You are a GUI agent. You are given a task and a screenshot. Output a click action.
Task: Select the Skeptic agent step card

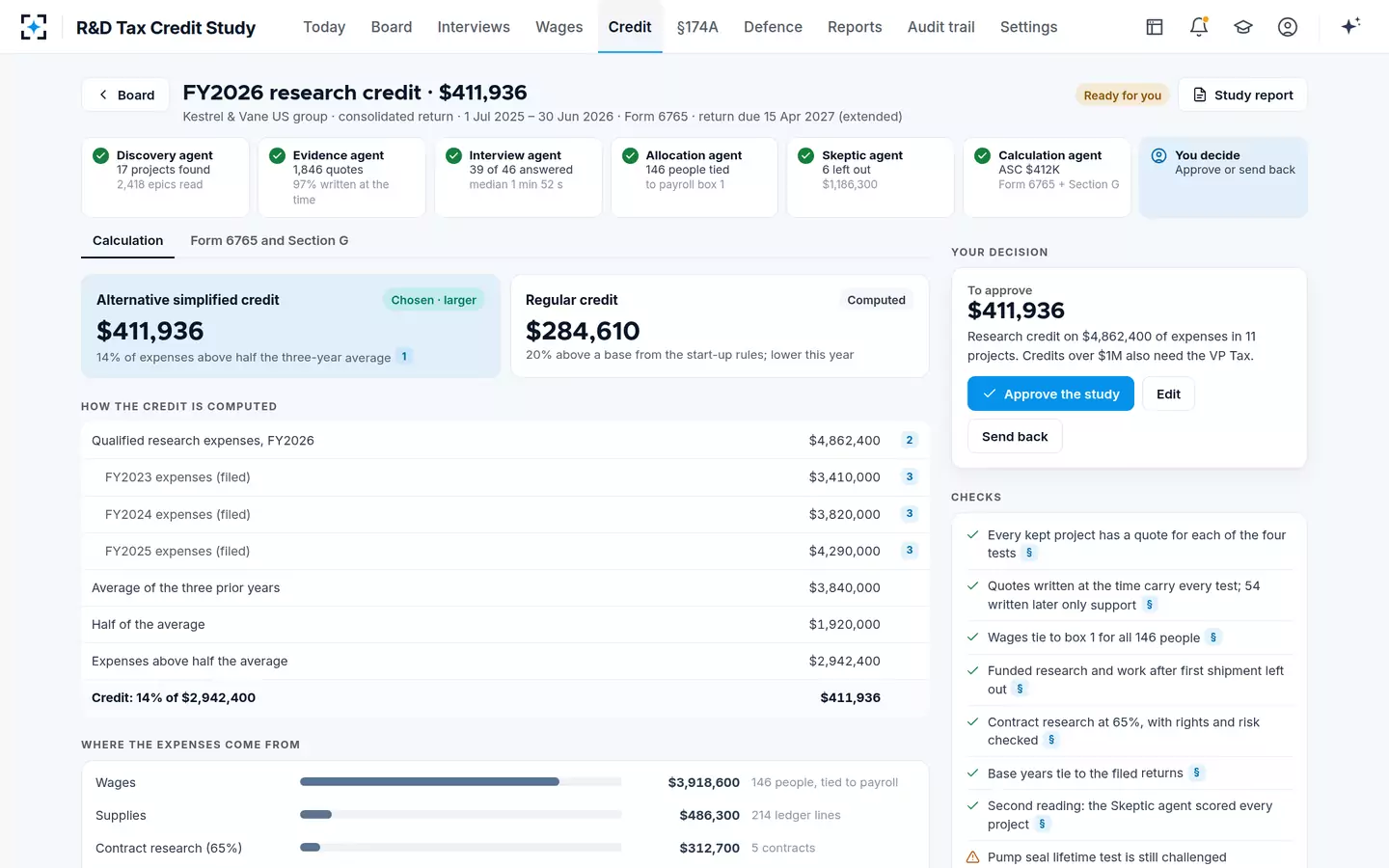point(870,177)
